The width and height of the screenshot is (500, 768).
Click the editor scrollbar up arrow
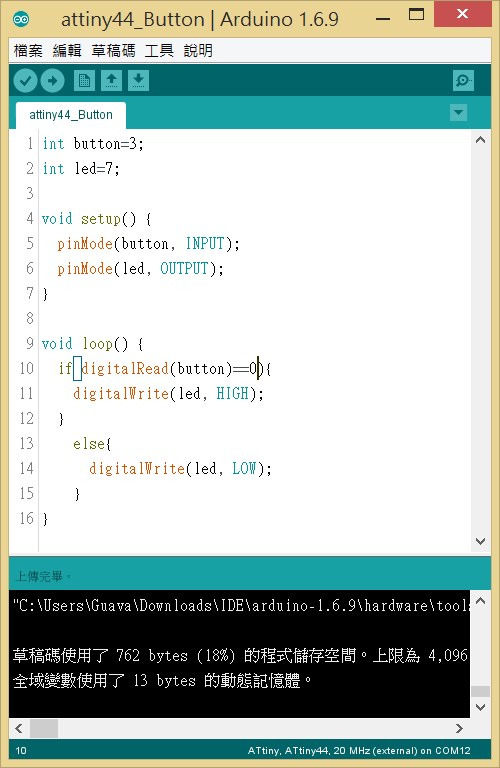click(480, 140)
